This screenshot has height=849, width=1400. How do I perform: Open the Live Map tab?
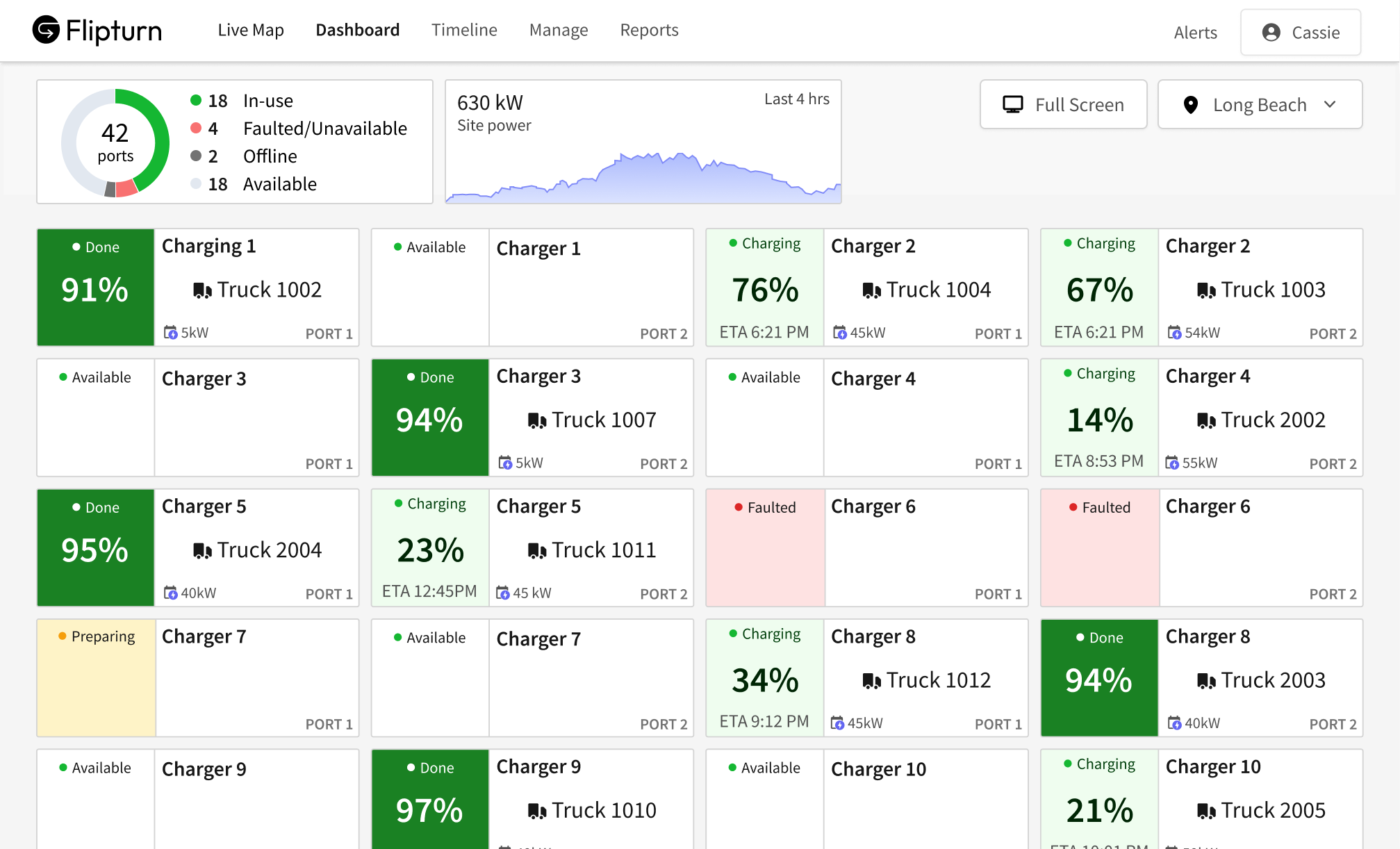pos(251,30)
